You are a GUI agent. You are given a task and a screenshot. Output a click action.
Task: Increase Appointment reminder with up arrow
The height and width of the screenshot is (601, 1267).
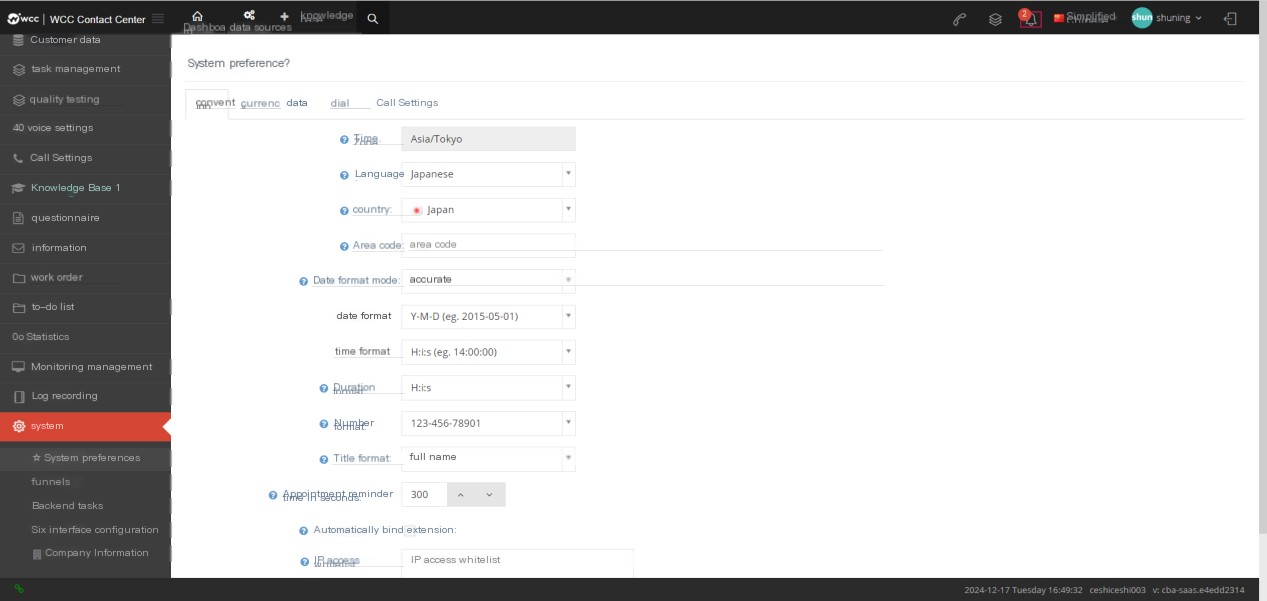pos(460,495)
